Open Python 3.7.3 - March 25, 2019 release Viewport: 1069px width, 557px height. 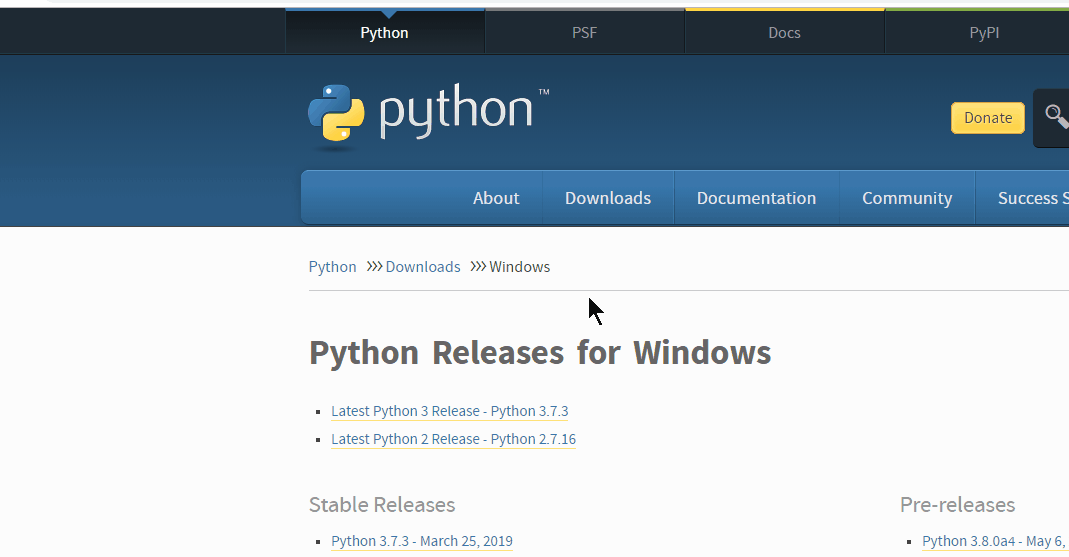tap(422, 541)
